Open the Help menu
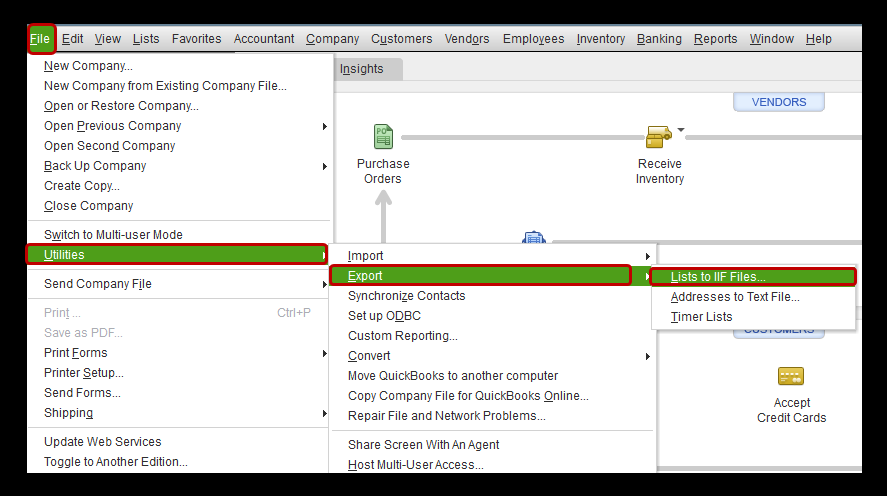 (819, 39)
